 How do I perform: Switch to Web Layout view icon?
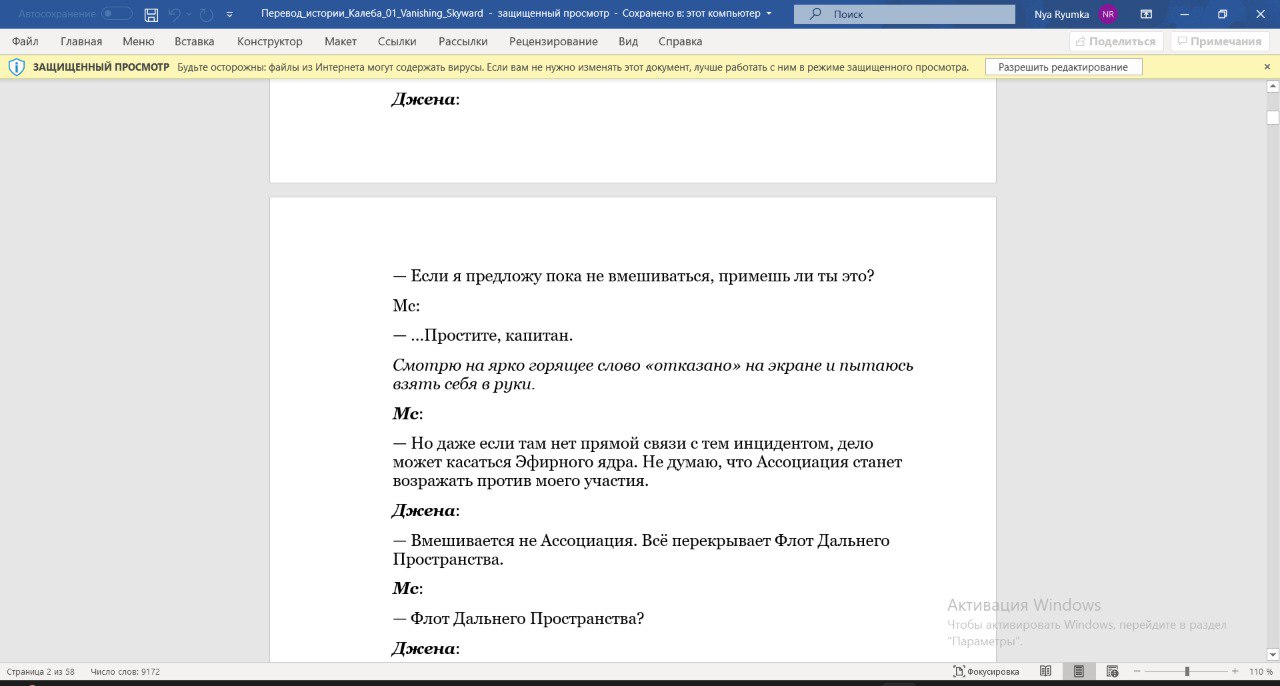1112,672
